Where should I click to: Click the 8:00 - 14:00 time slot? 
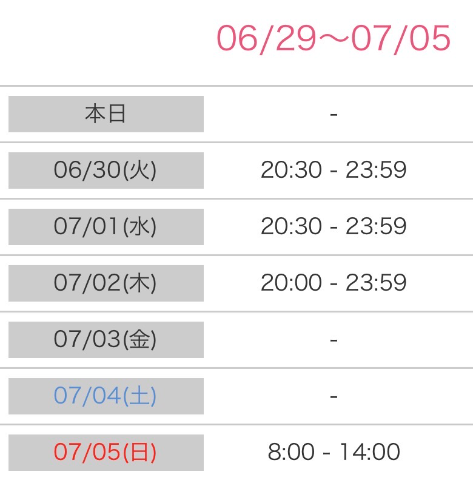click(x=334, y=452)
